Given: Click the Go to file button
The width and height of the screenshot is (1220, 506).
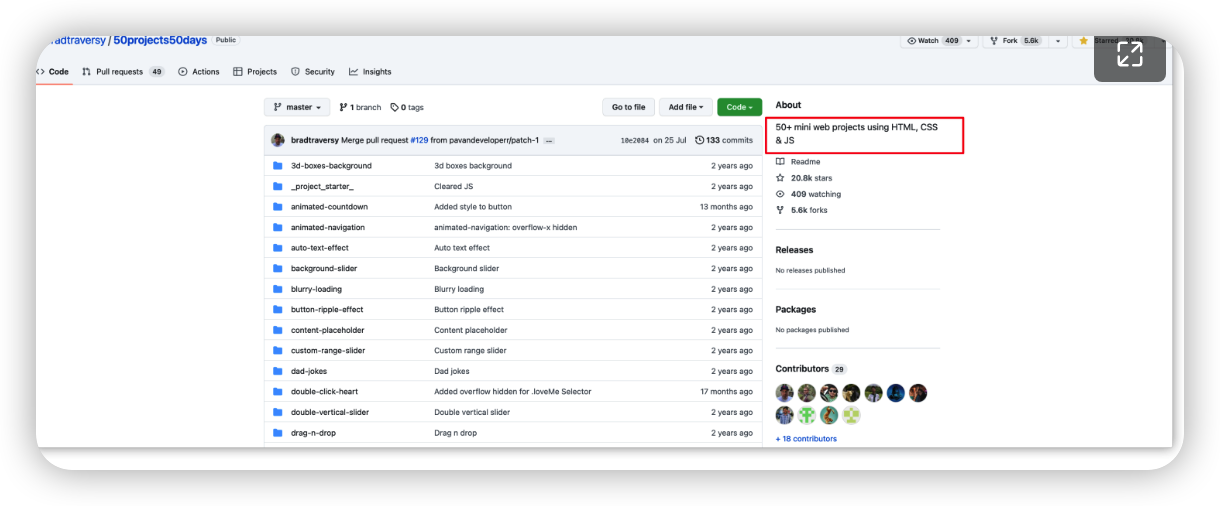Looking at the screenshot, I should coord(629,107).
